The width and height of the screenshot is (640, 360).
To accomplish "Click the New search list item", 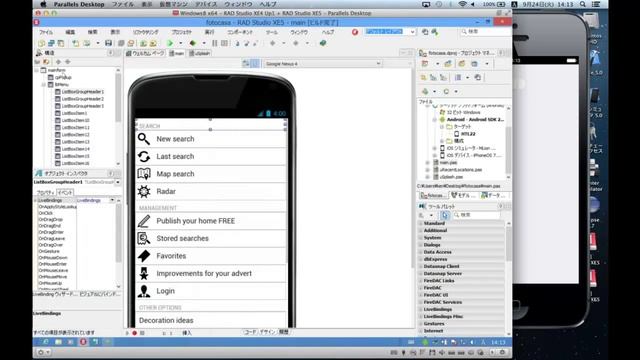I will 211,139.
